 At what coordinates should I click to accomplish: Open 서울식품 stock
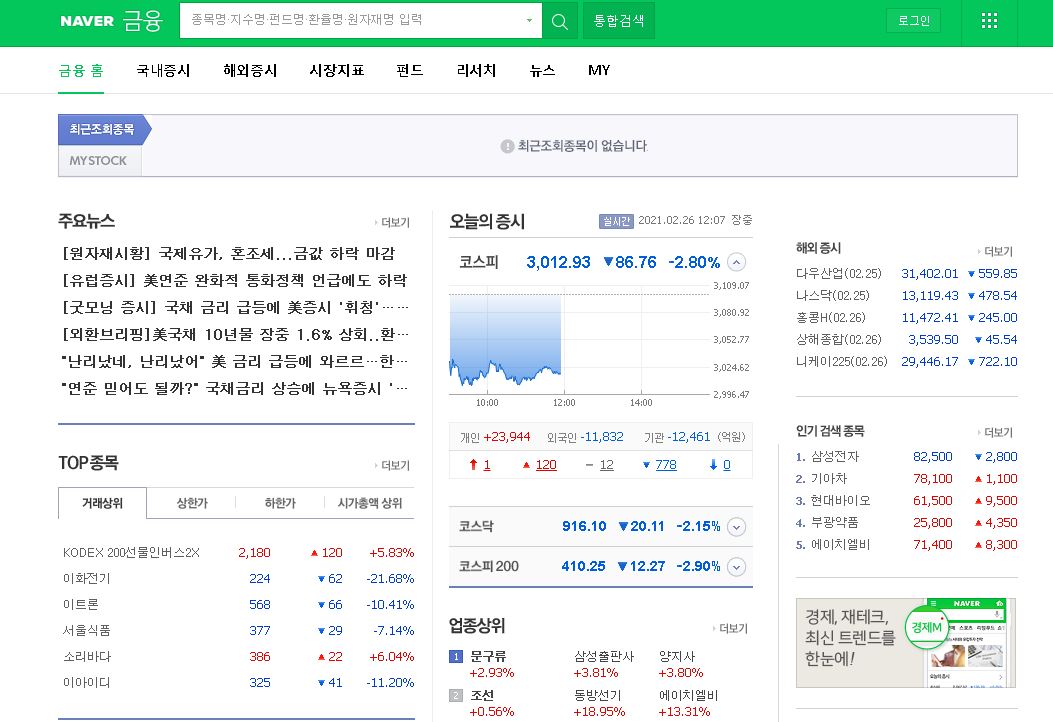point(87,631)
